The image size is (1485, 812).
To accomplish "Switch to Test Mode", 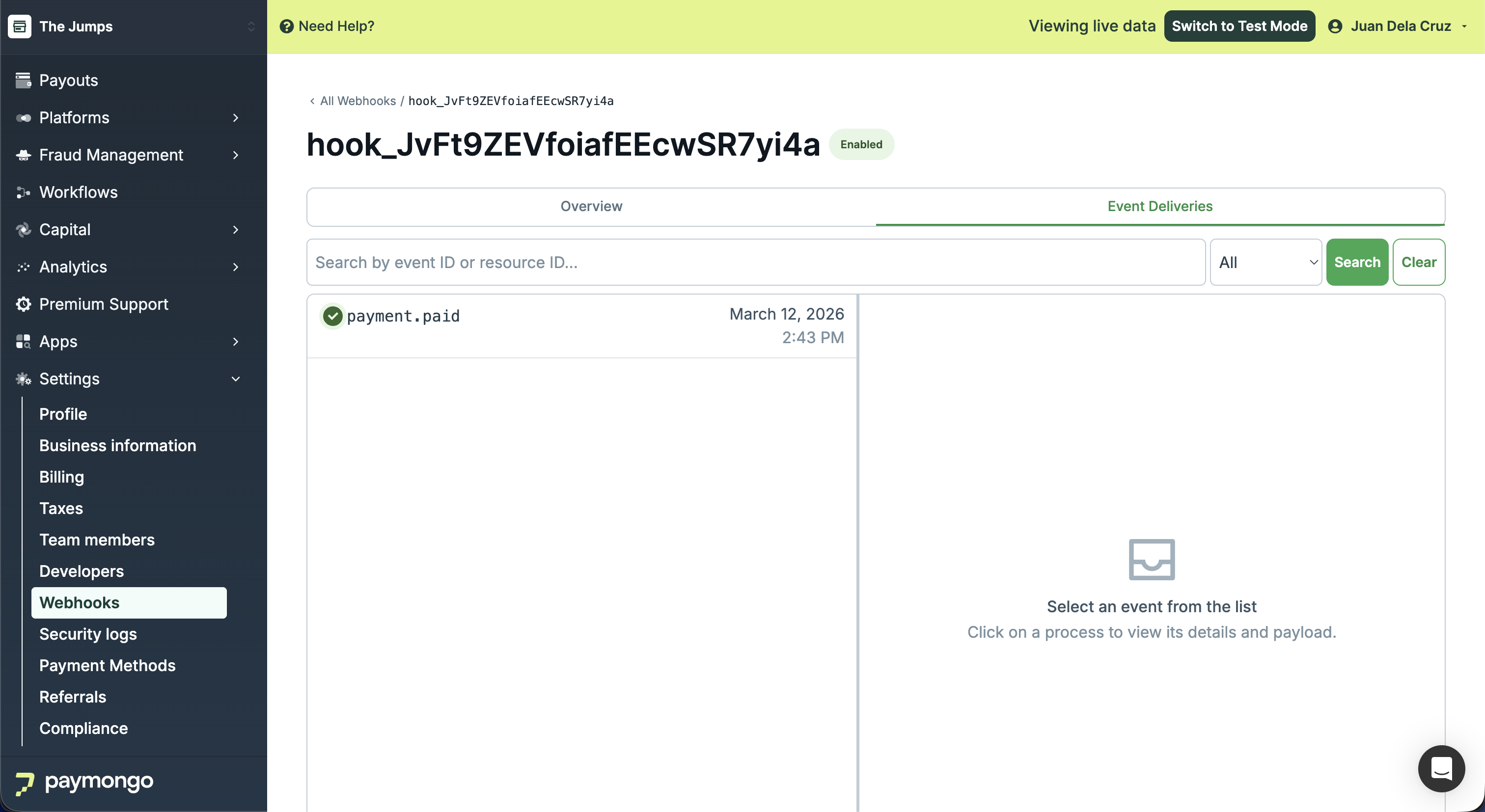I will pyautogui.click(x=1239, y=27).
